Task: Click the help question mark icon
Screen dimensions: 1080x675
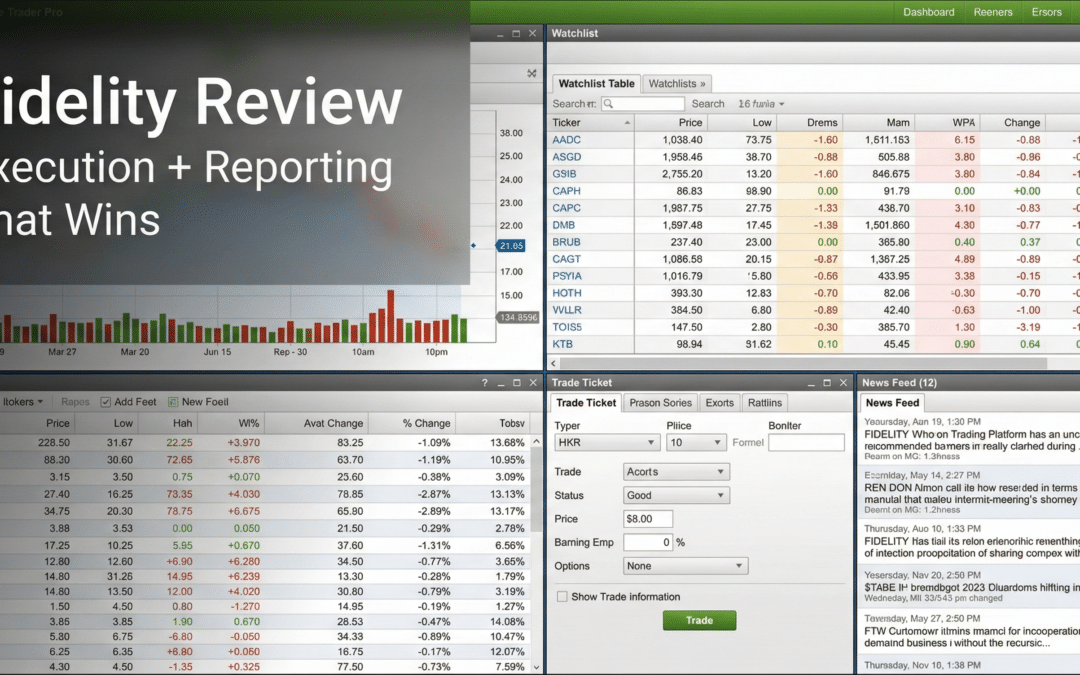Action: tap(484, 383)
